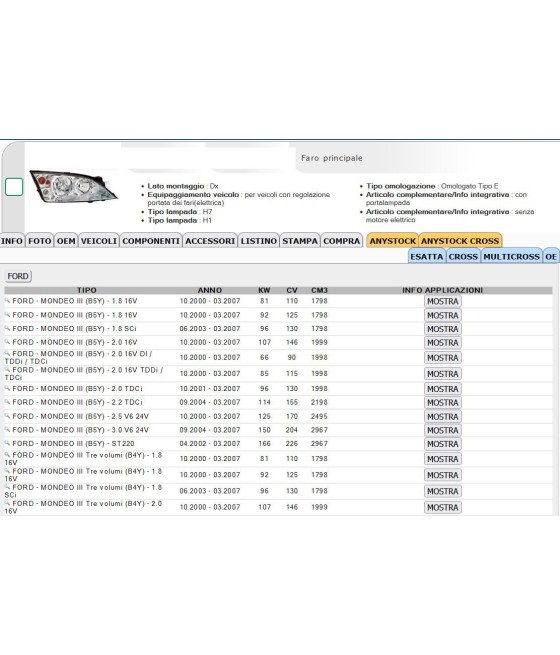Viewport: 560px width, 655px height.
Task: Click the TIPO column header
Action: pyautogui.click(x=86, y=290)
